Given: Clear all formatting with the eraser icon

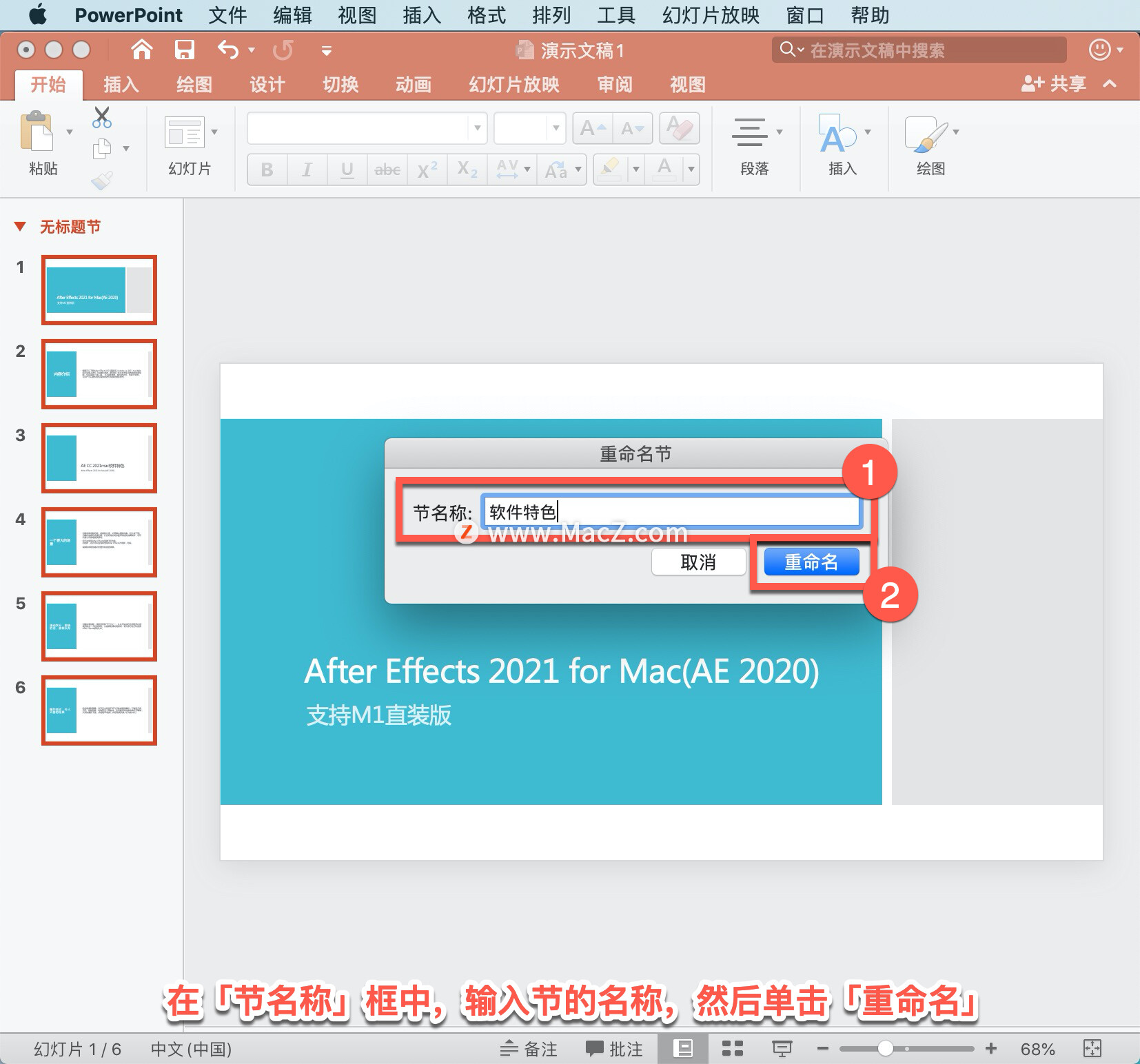Looking at the screenshot, I should click(680, 128).
